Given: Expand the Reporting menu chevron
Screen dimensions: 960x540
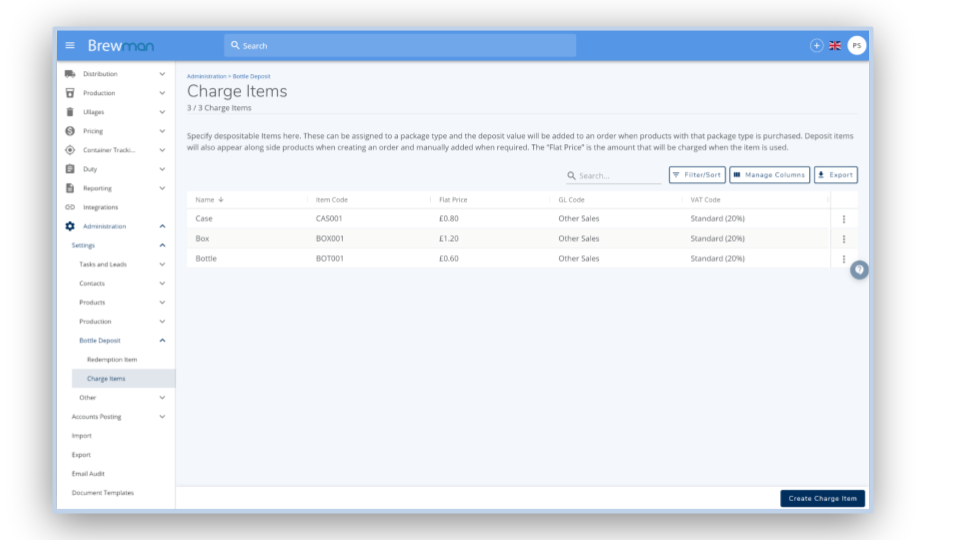Looking at the screenshot, I should point(162,188).
